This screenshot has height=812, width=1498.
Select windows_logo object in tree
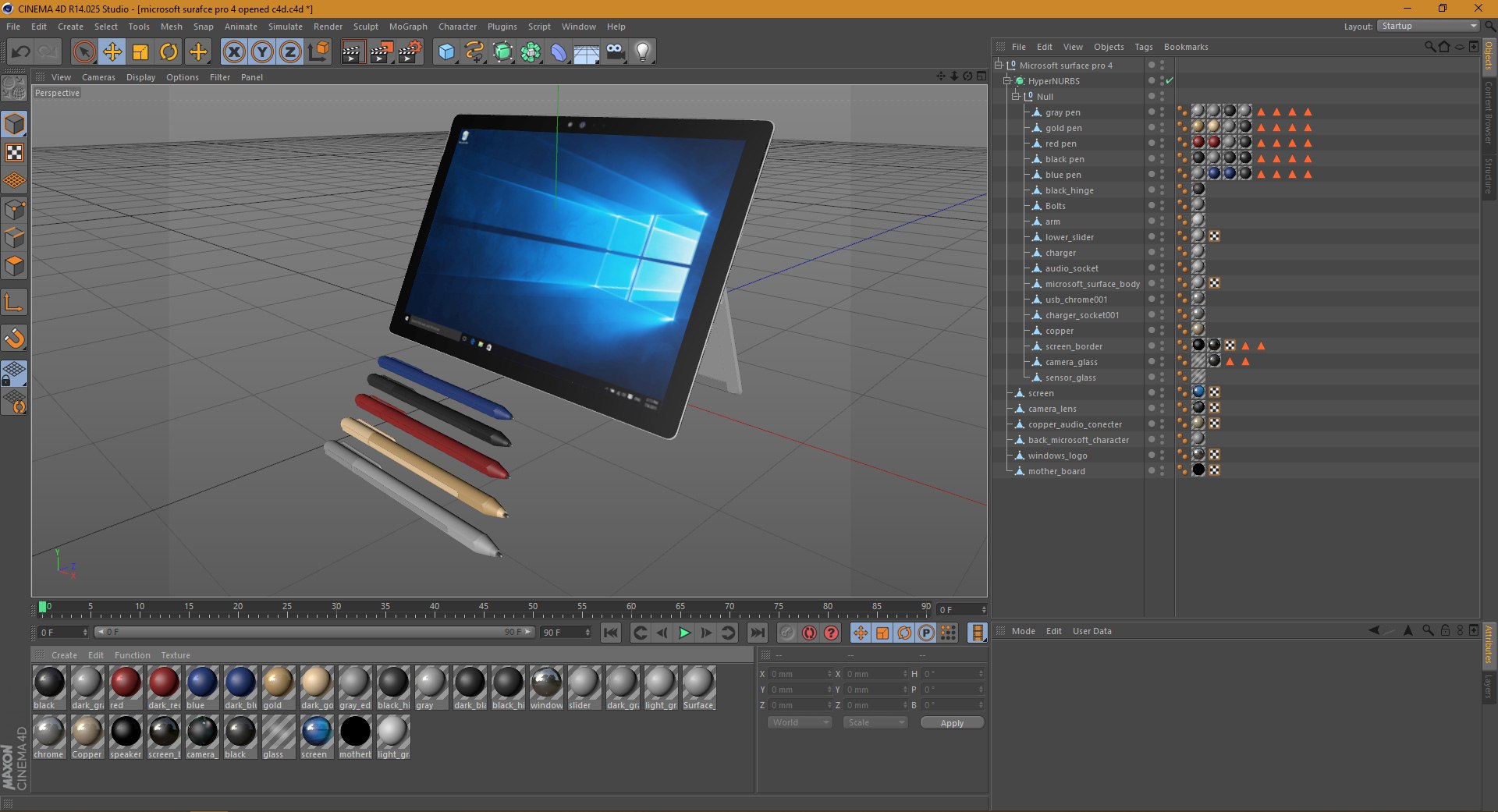tap(1057, 456)
